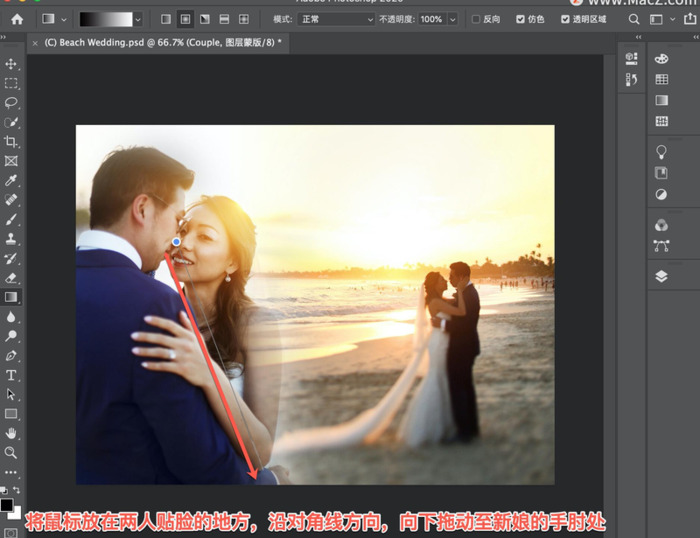
Task: Open the Edit Toolbar ellipsis menu
Action: [11, 472]
